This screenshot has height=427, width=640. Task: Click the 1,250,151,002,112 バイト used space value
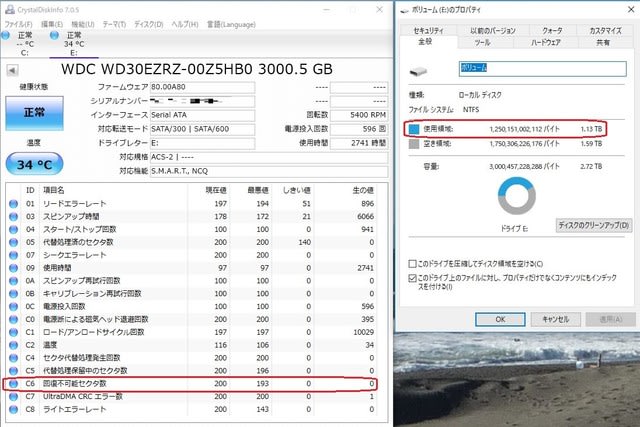(524, 129)
